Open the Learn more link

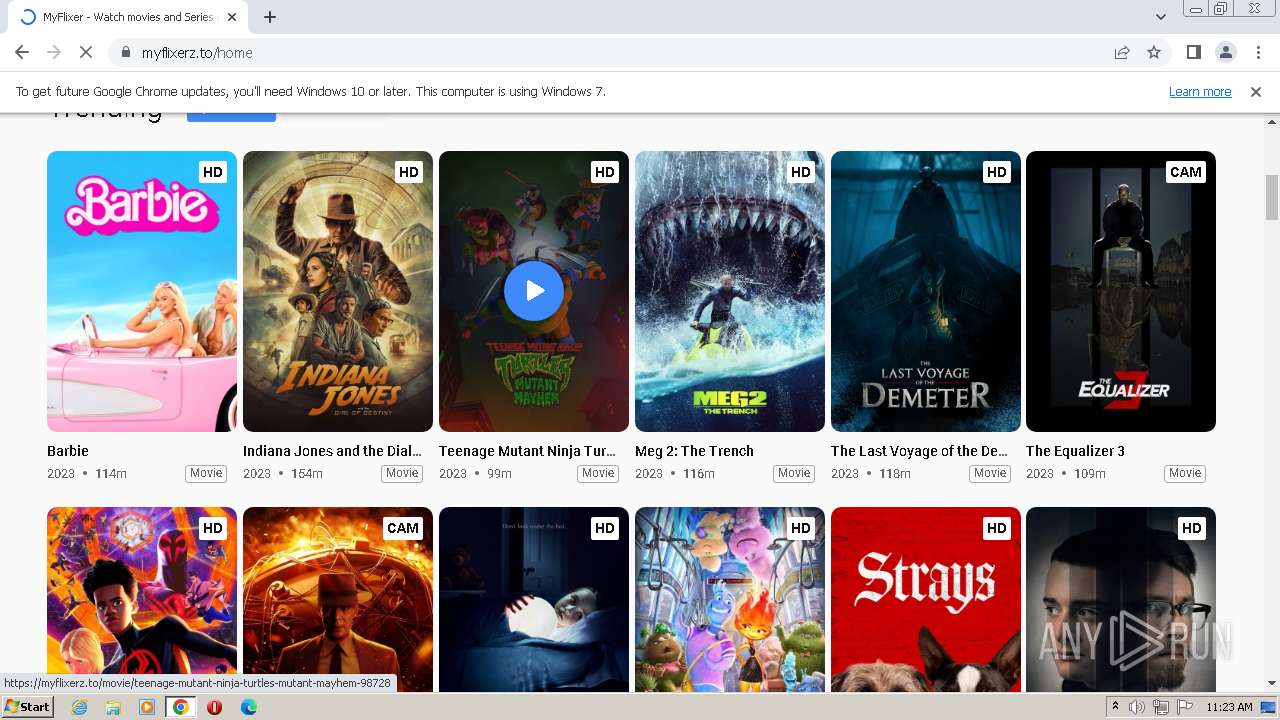tap(1200, 91)
